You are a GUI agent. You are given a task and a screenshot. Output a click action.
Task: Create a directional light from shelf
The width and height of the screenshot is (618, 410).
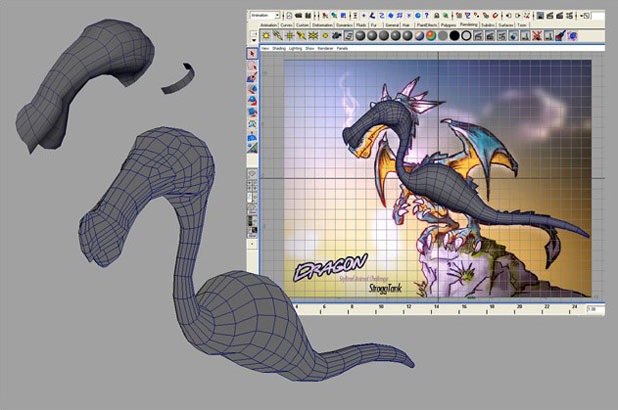277,36
